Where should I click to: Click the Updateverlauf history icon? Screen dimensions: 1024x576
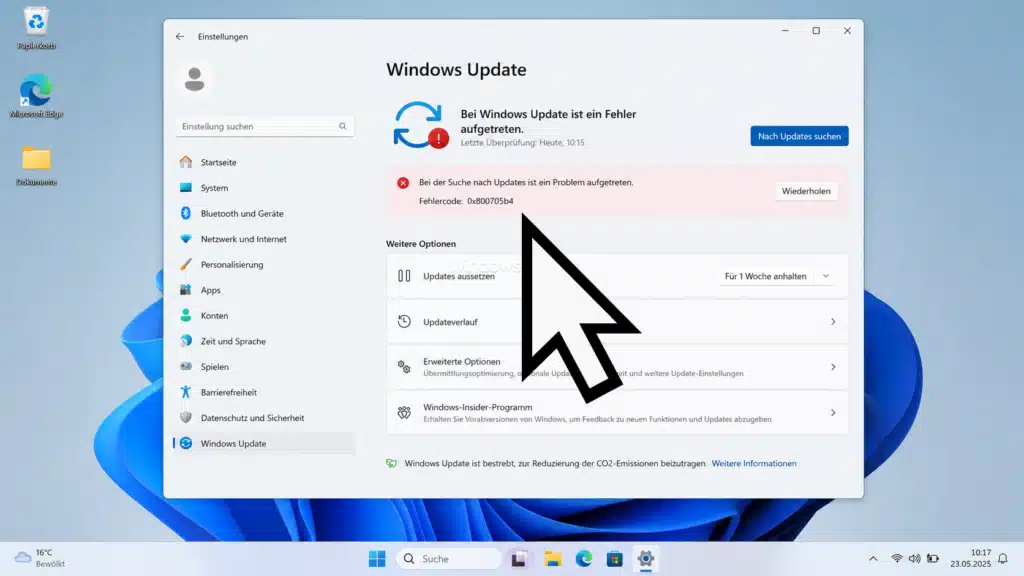(x=404, y=321)
